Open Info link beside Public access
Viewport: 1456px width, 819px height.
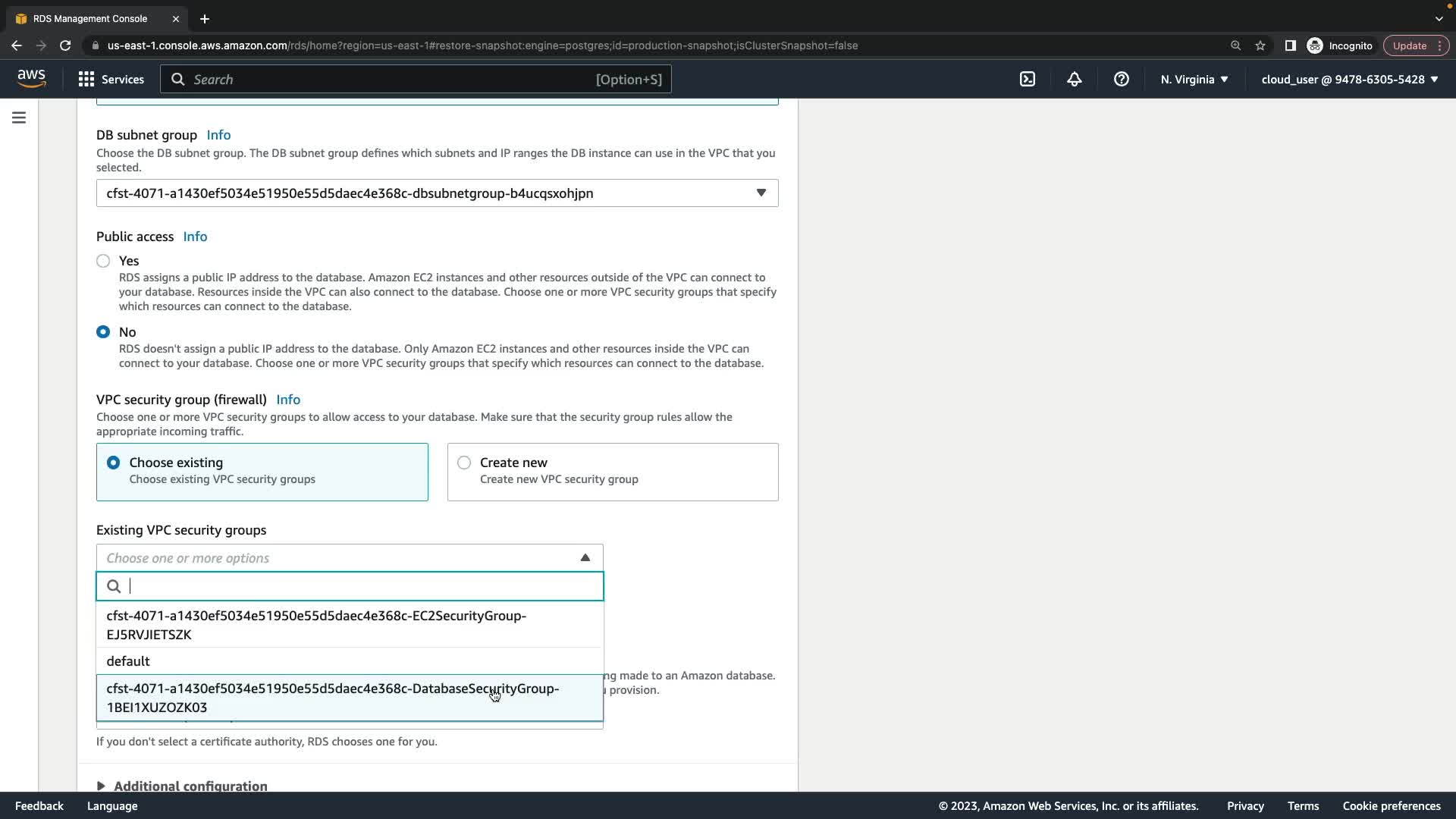(195, 237)
